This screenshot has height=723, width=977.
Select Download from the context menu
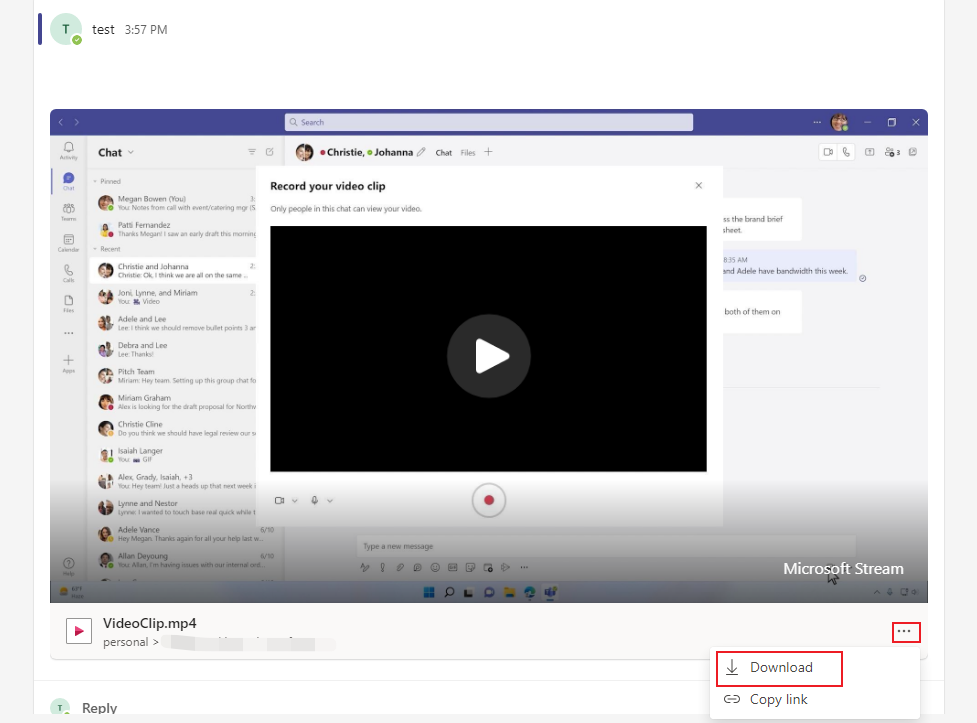(x=779, y=667)
